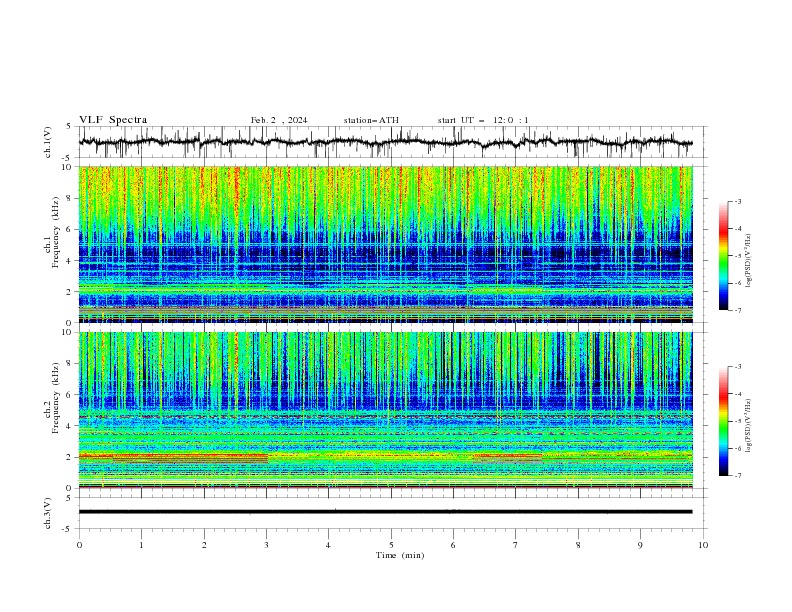Click the "start UT = 12:0 :1" text
Image resolution: width=792 pixels, height=612 pixels.
(483, 120)
